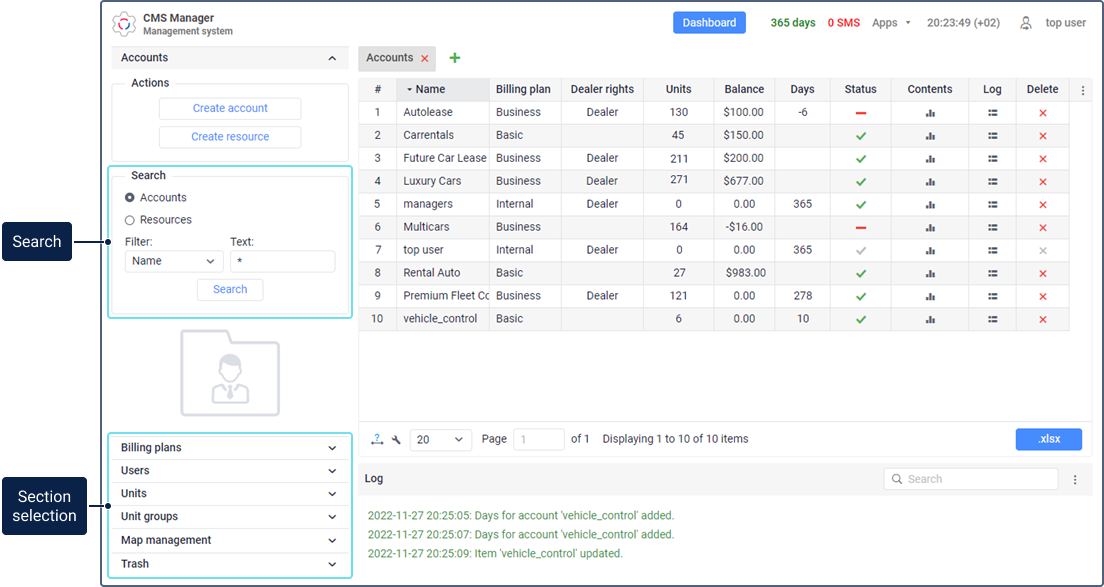Image resolution: width=1104 pixels, height=587 pixels.
Task: Open rows-per-page dropdown showing 20
Action: [x=440, y=439]
